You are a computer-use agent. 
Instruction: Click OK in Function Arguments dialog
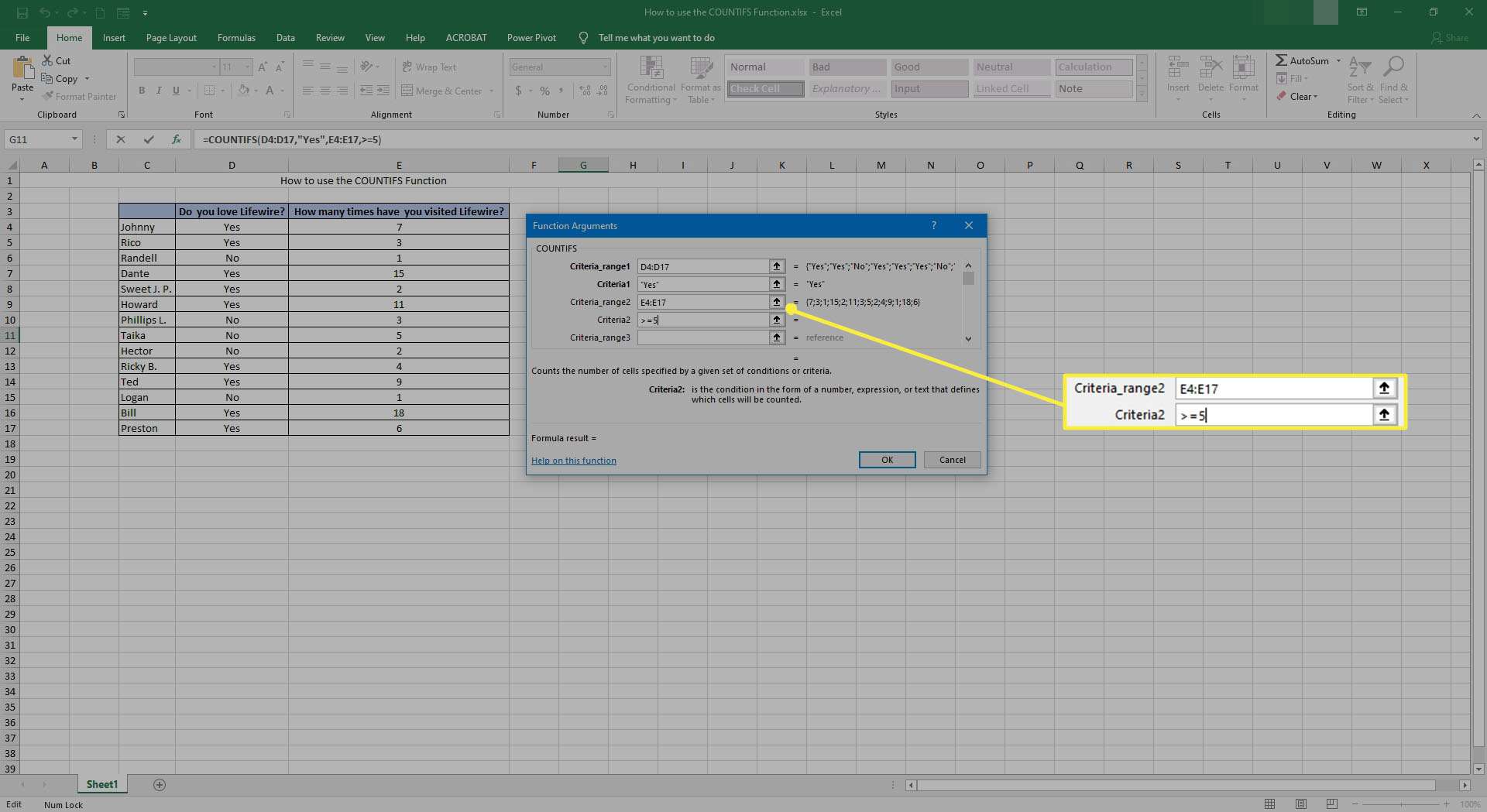pyautogui.click(x=888, y=460)
